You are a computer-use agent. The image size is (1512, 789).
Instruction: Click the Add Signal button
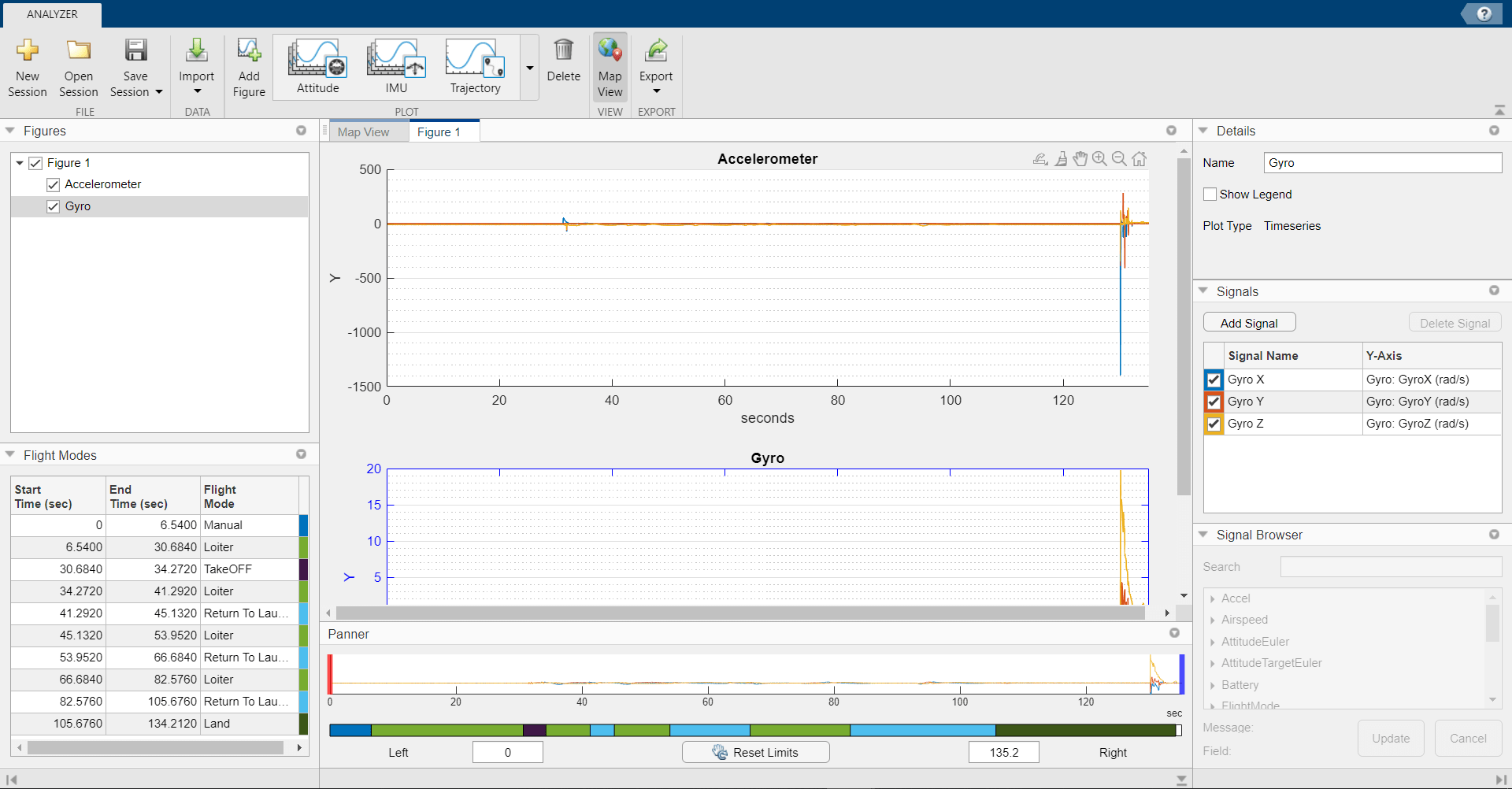point(1249,323)
